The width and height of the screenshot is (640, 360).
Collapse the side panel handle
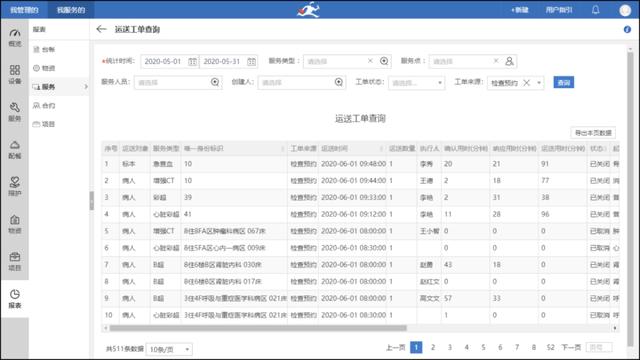point(91,200)
